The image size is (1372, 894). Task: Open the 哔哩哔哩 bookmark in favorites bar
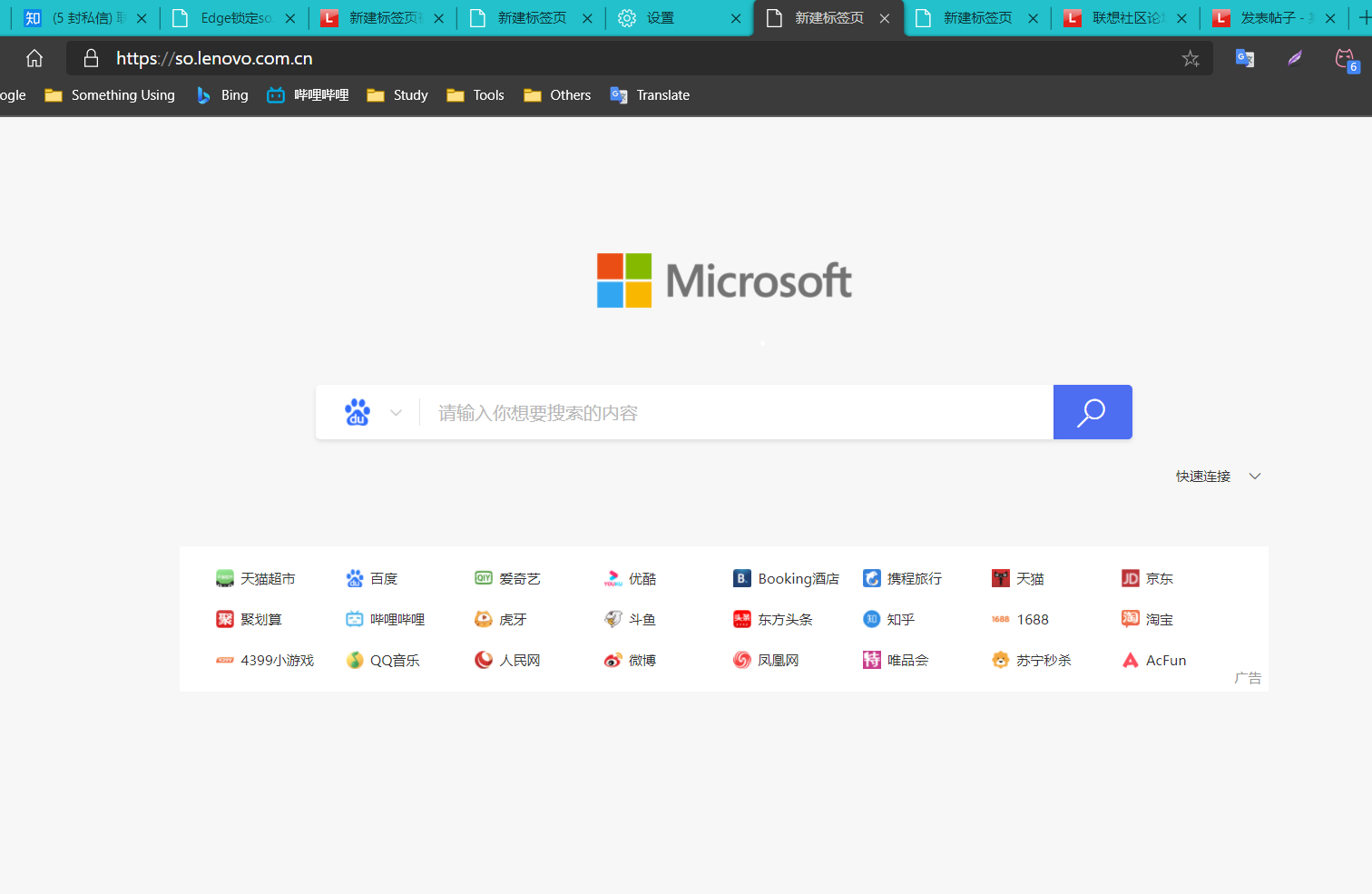[308, 95]
